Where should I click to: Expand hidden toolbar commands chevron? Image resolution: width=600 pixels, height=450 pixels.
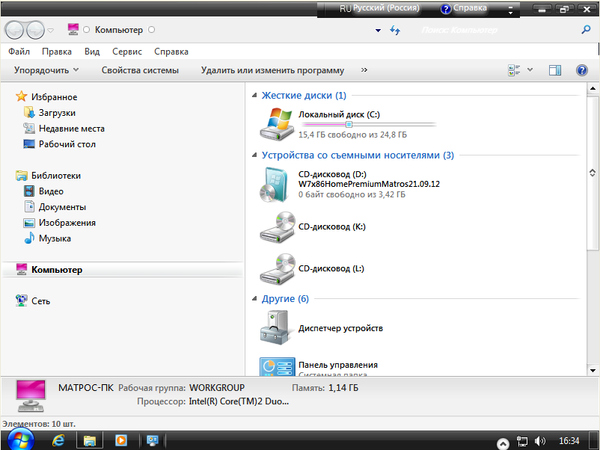[x=364, y=70]
